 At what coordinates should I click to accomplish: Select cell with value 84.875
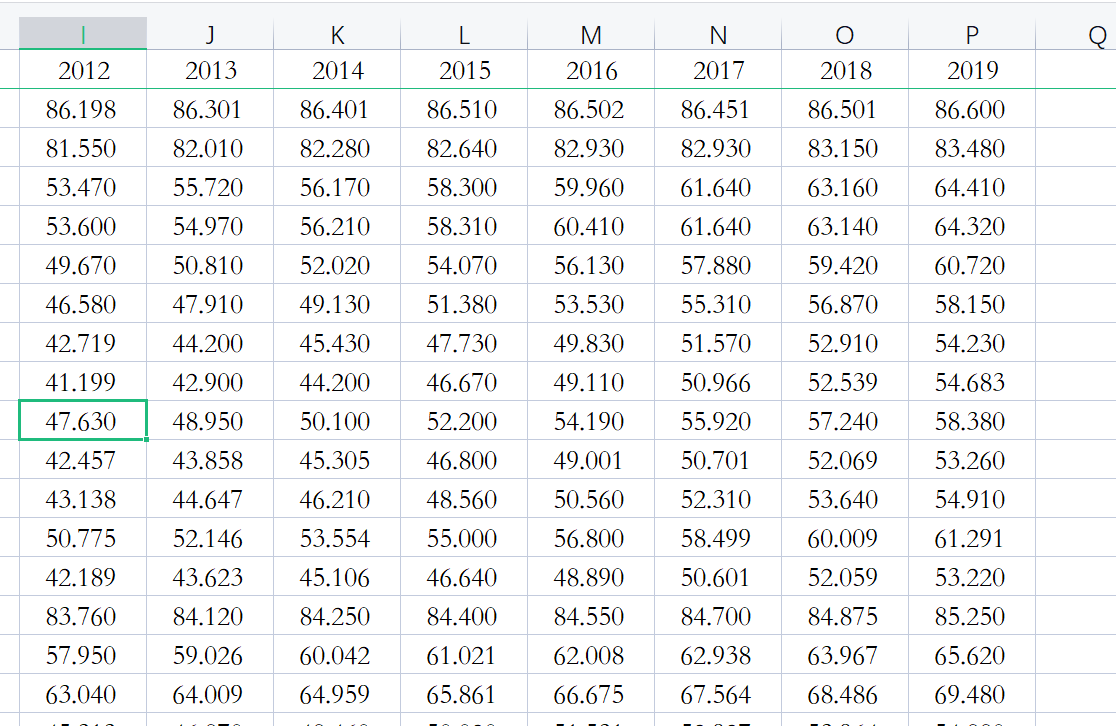[x=845, y=616]
